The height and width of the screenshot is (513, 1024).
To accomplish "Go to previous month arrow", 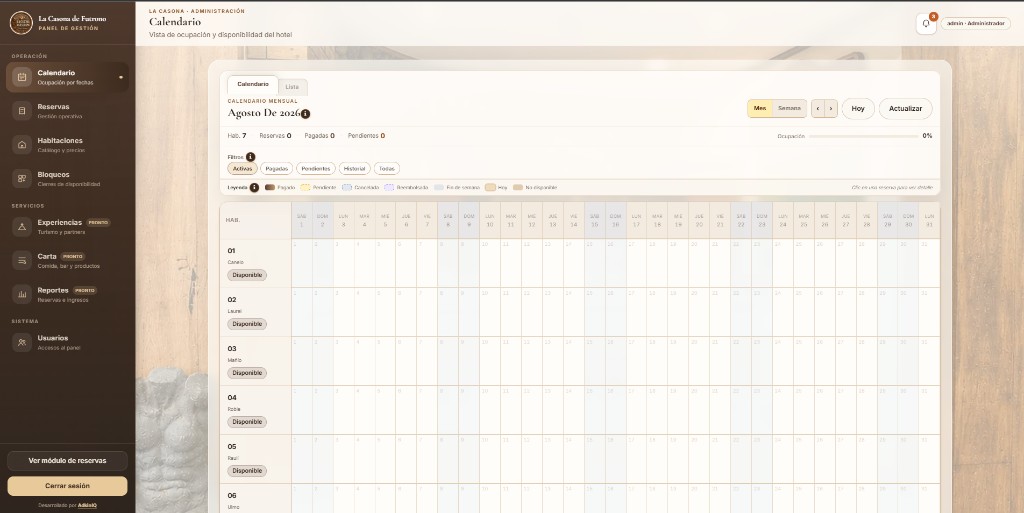I will tap(818, 108).
